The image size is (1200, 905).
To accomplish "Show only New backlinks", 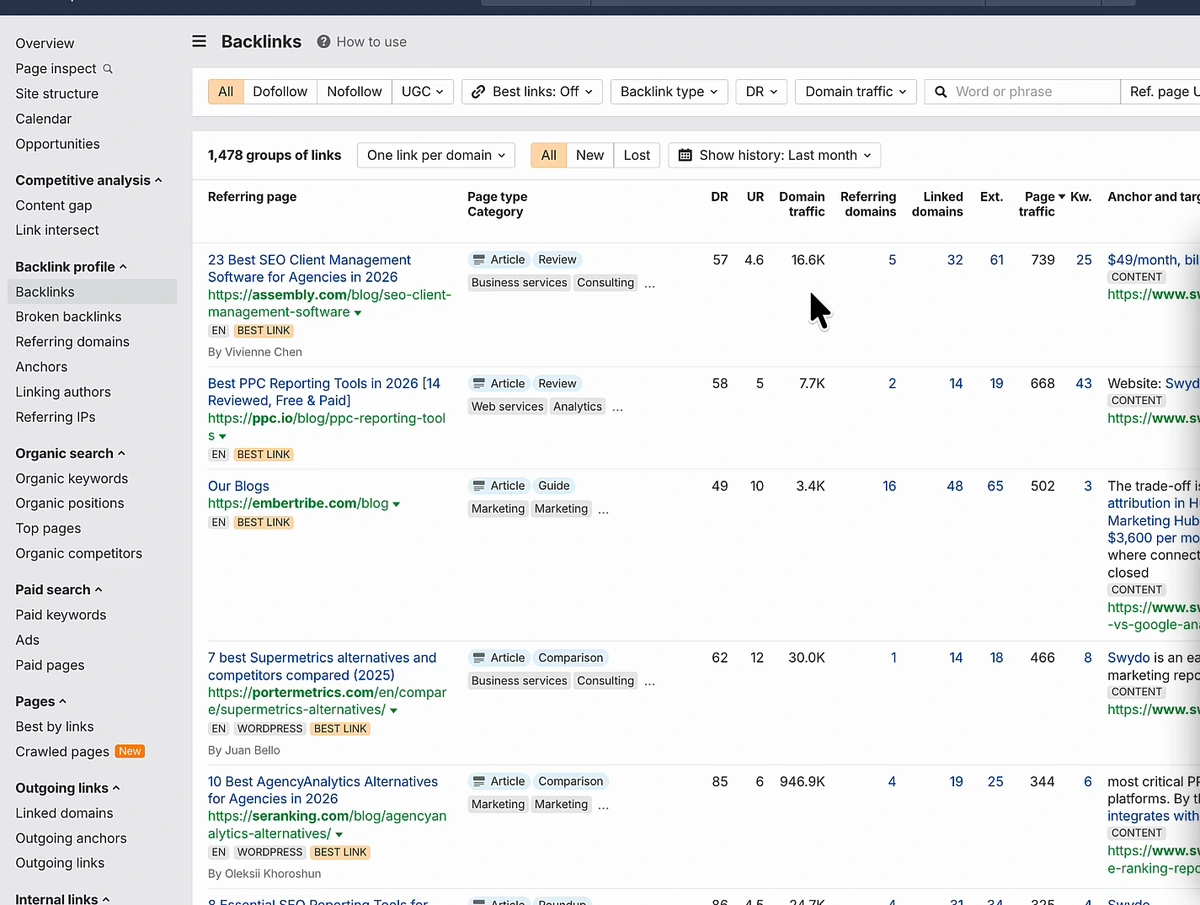I will pos(590,155).
